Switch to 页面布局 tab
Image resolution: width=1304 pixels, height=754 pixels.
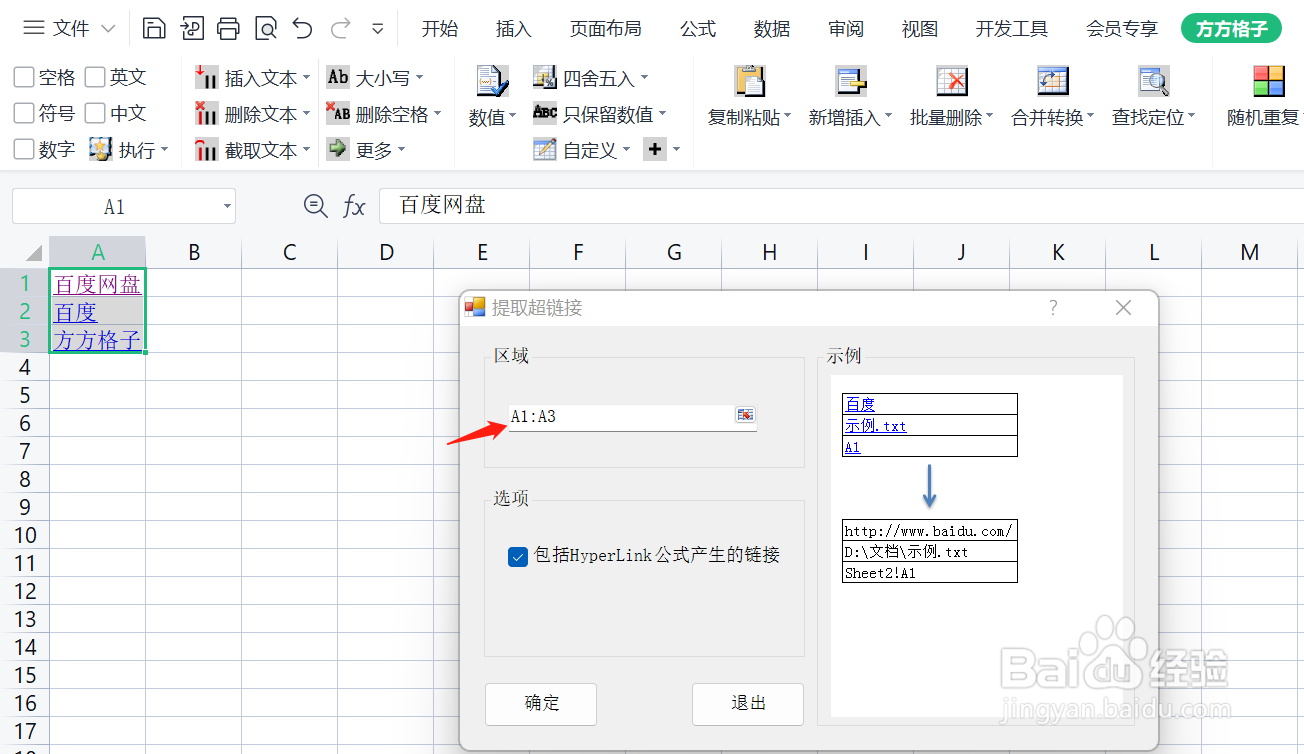[x=606, y=29]
